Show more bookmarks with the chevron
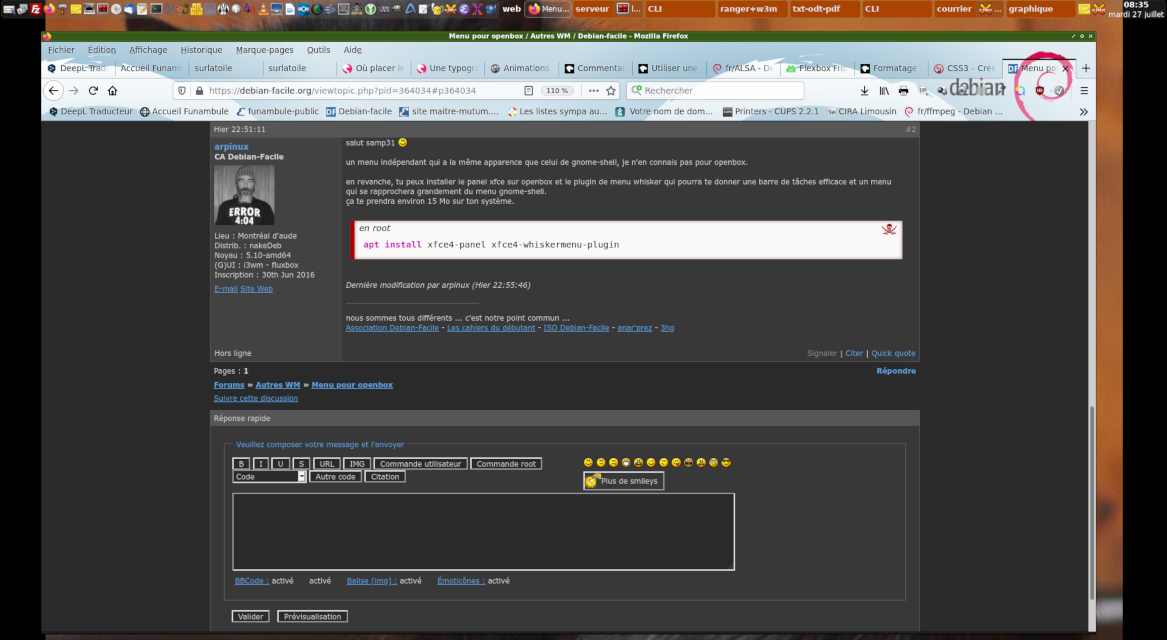Viewport: 1167px width, 640px height. 1083,112
